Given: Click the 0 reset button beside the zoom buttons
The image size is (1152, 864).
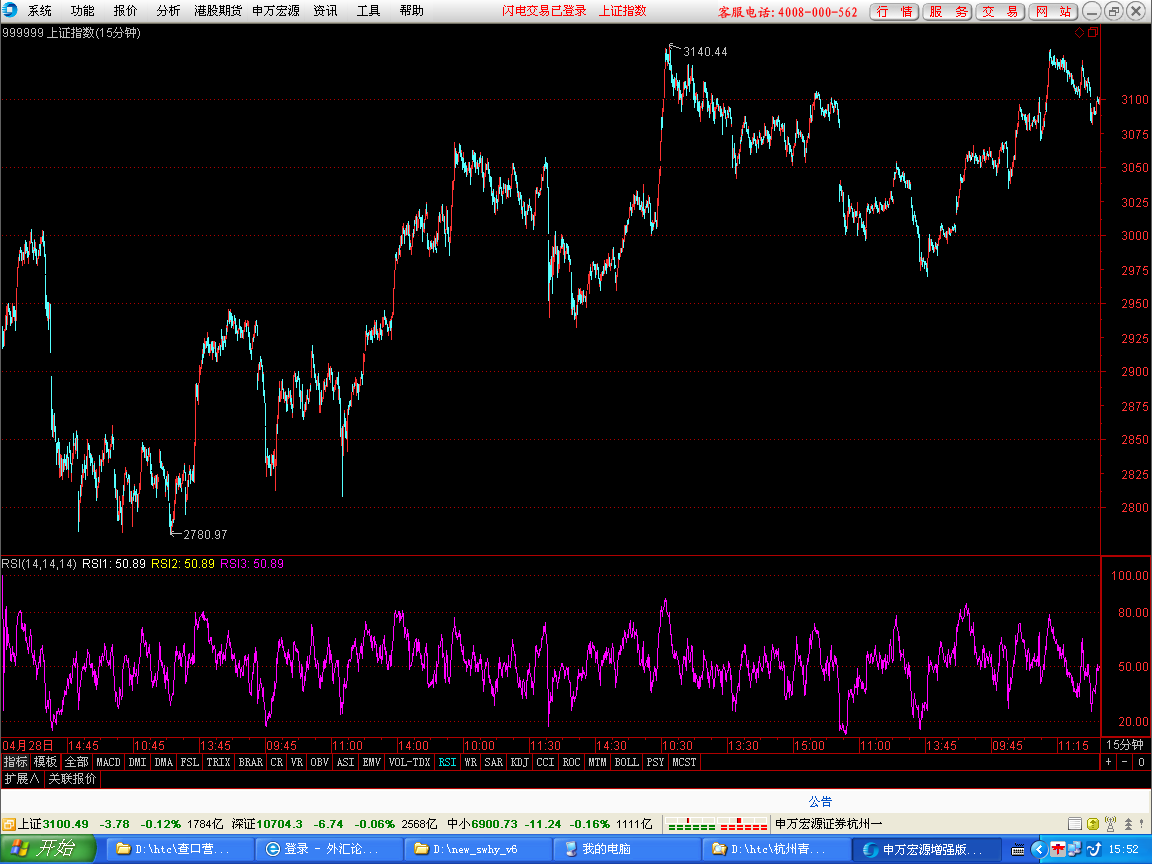Looking at the screenshot, I should pyautogui.click(x=1142, y=762).
